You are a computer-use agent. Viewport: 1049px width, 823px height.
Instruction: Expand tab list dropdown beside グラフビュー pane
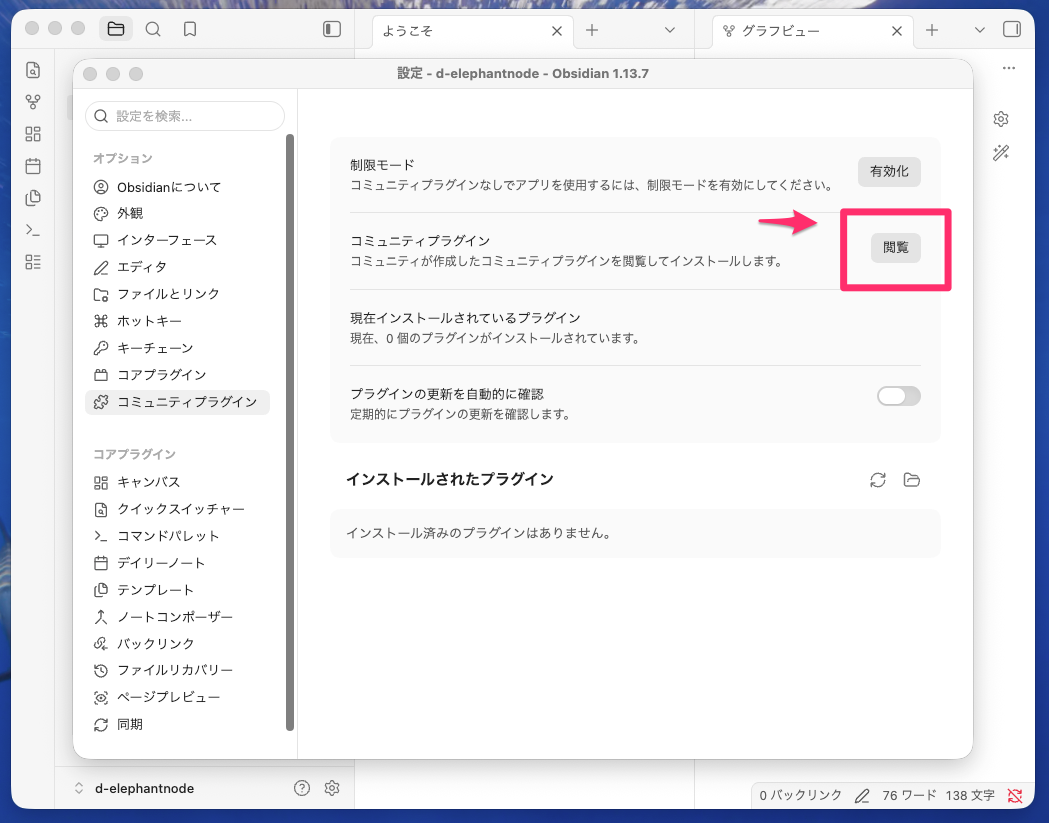click(x=979, y=30)
